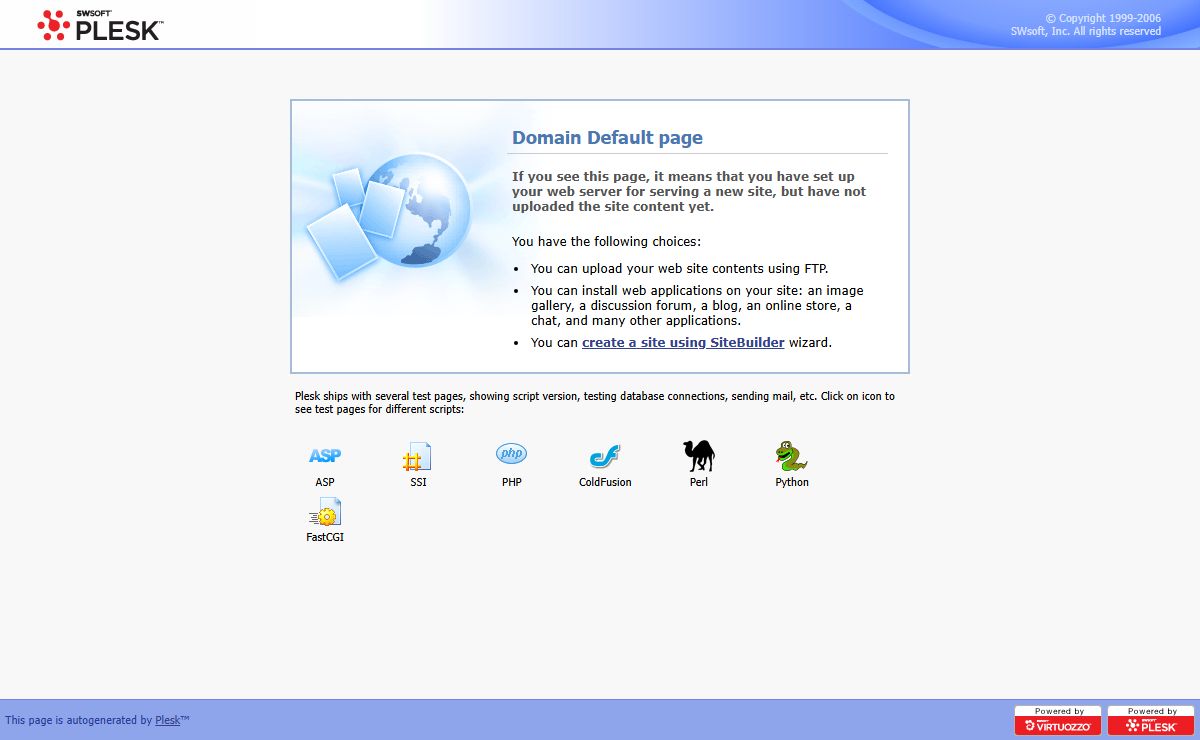
Task: Open the PHP test page icon
Action: [511, 454]
